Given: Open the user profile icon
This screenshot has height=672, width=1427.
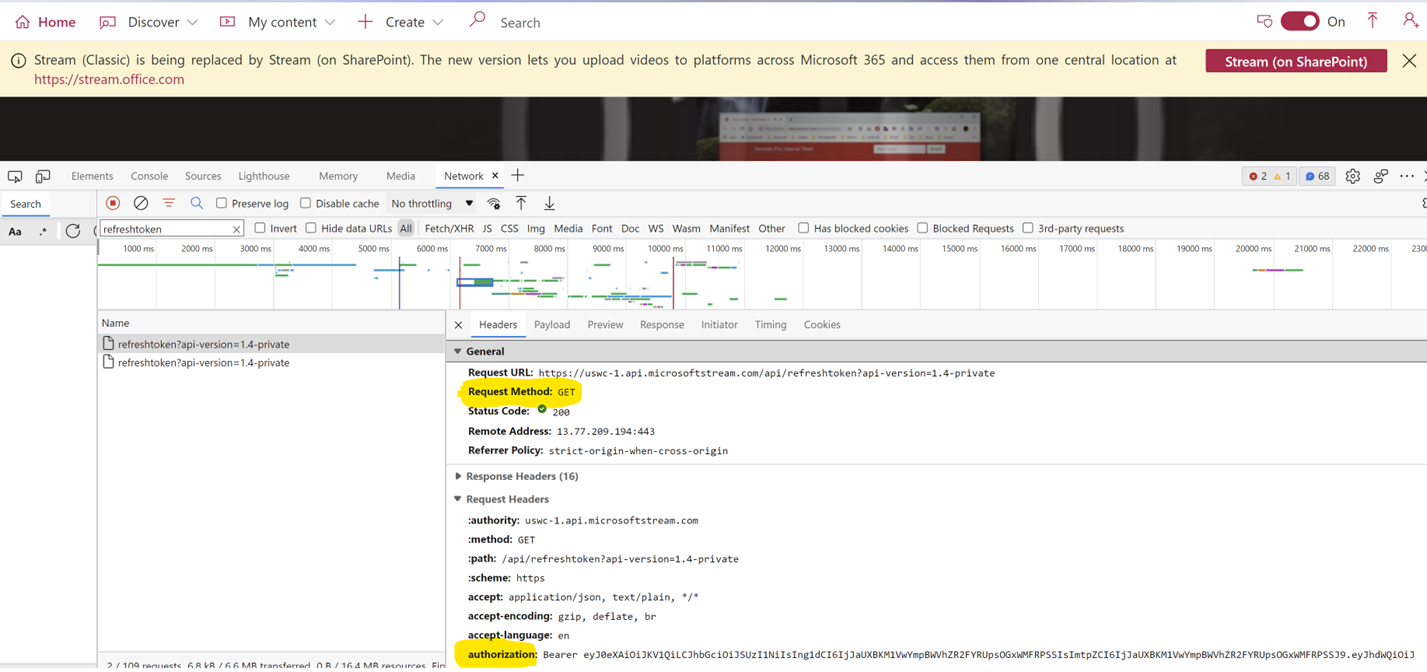Looking at the screenshot, I should point(1410,20).
